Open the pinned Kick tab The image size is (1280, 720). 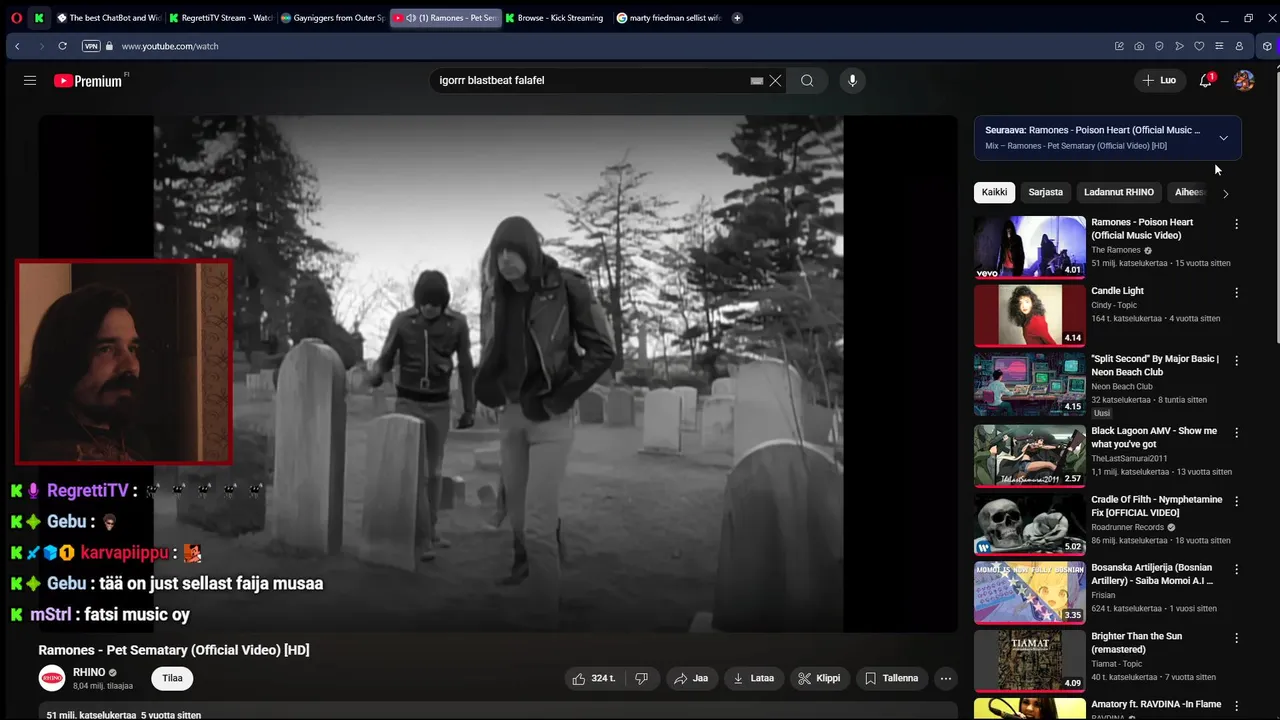39,18
